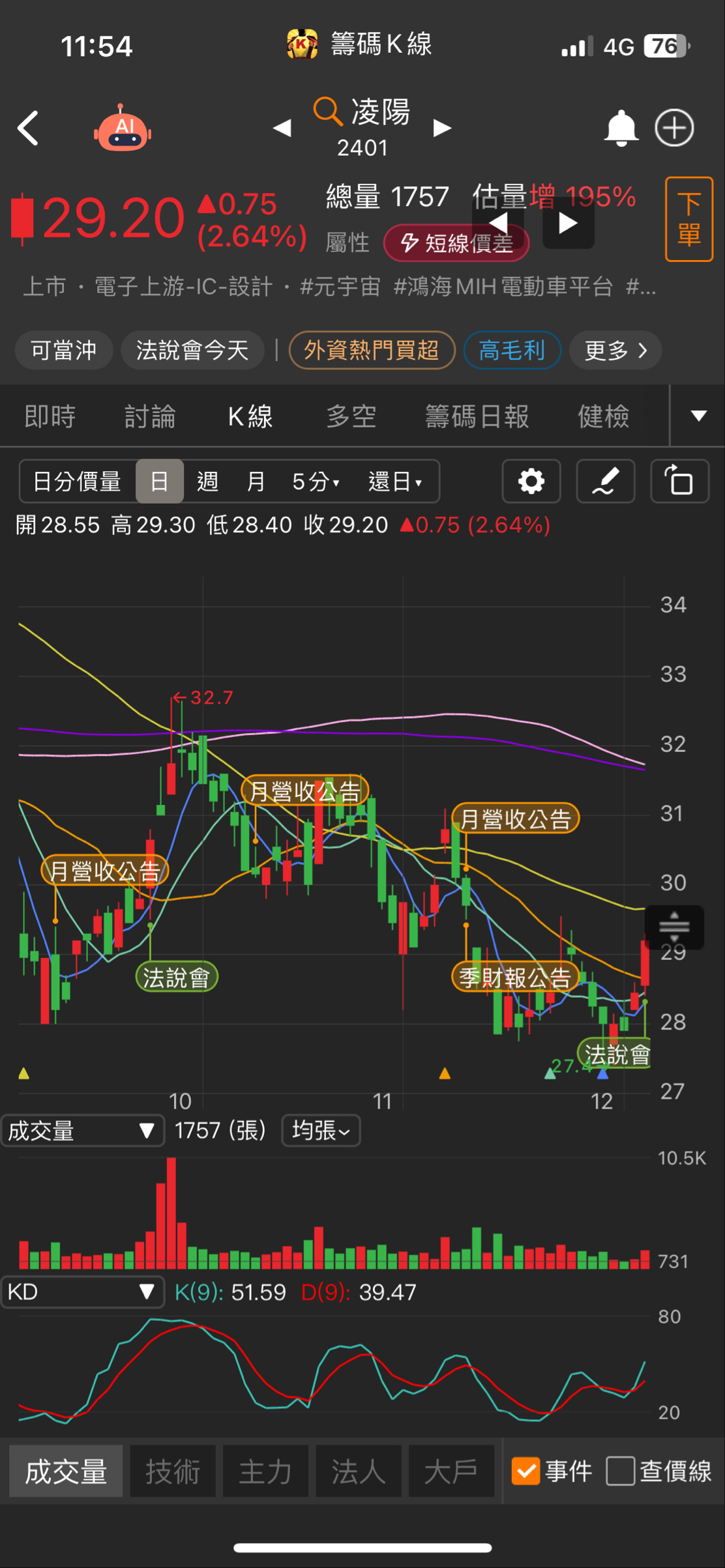Tap the 短線價差 attribute tag
The width and height of the screenshot is (725, 1568).
coord(456,243)
